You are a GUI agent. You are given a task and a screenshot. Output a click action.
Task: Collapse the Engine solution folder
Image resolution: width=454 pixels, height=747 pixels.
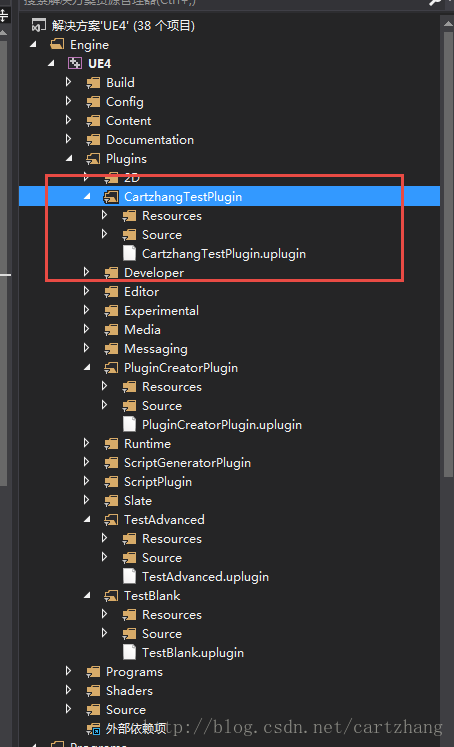33,44
